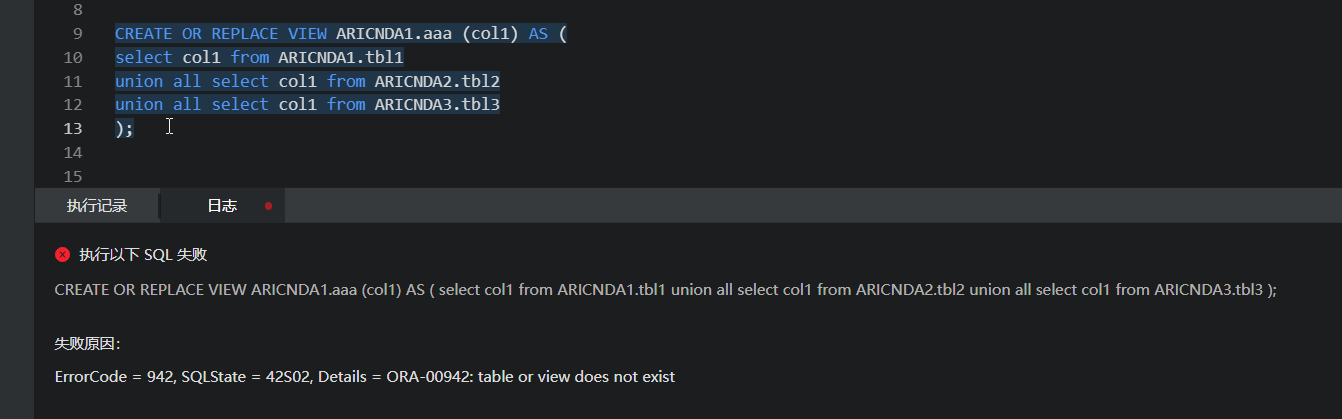The height and width of the screenshot is (419, 1342).
Task: Place cursor on the CREATE OR REPLACE VIEW line
Action: coord(341,34)
